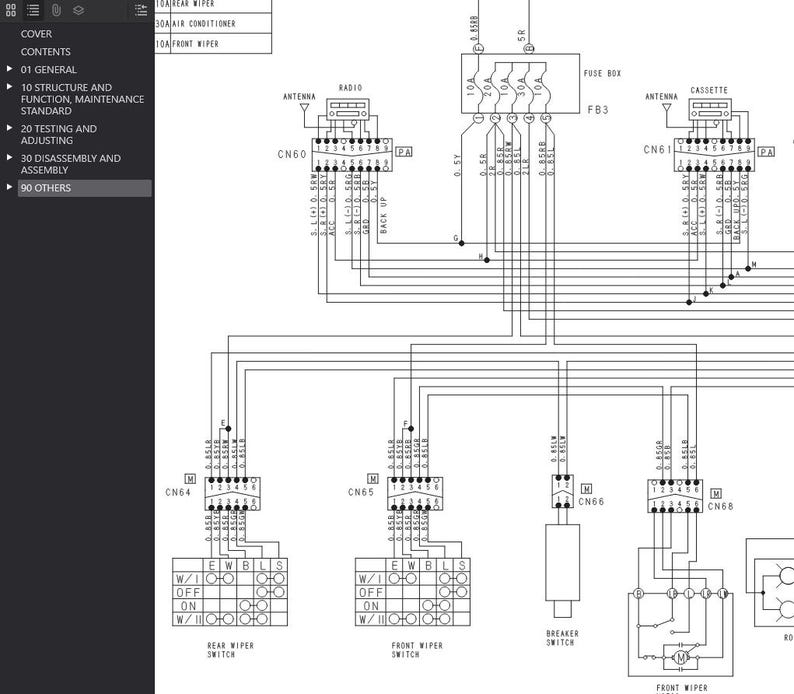The width and height of the screenshot is (794, 694).
Task: Click the CASSETTE label in diagram
Action: (709, 90)
